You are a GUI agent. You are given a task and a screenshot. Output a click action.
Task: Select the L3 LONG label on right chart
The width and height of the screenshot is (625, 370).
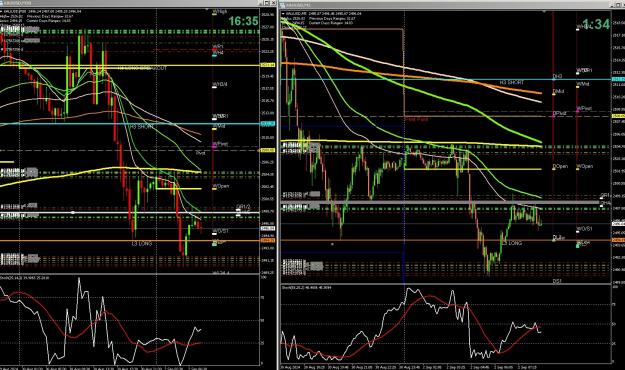512,242
